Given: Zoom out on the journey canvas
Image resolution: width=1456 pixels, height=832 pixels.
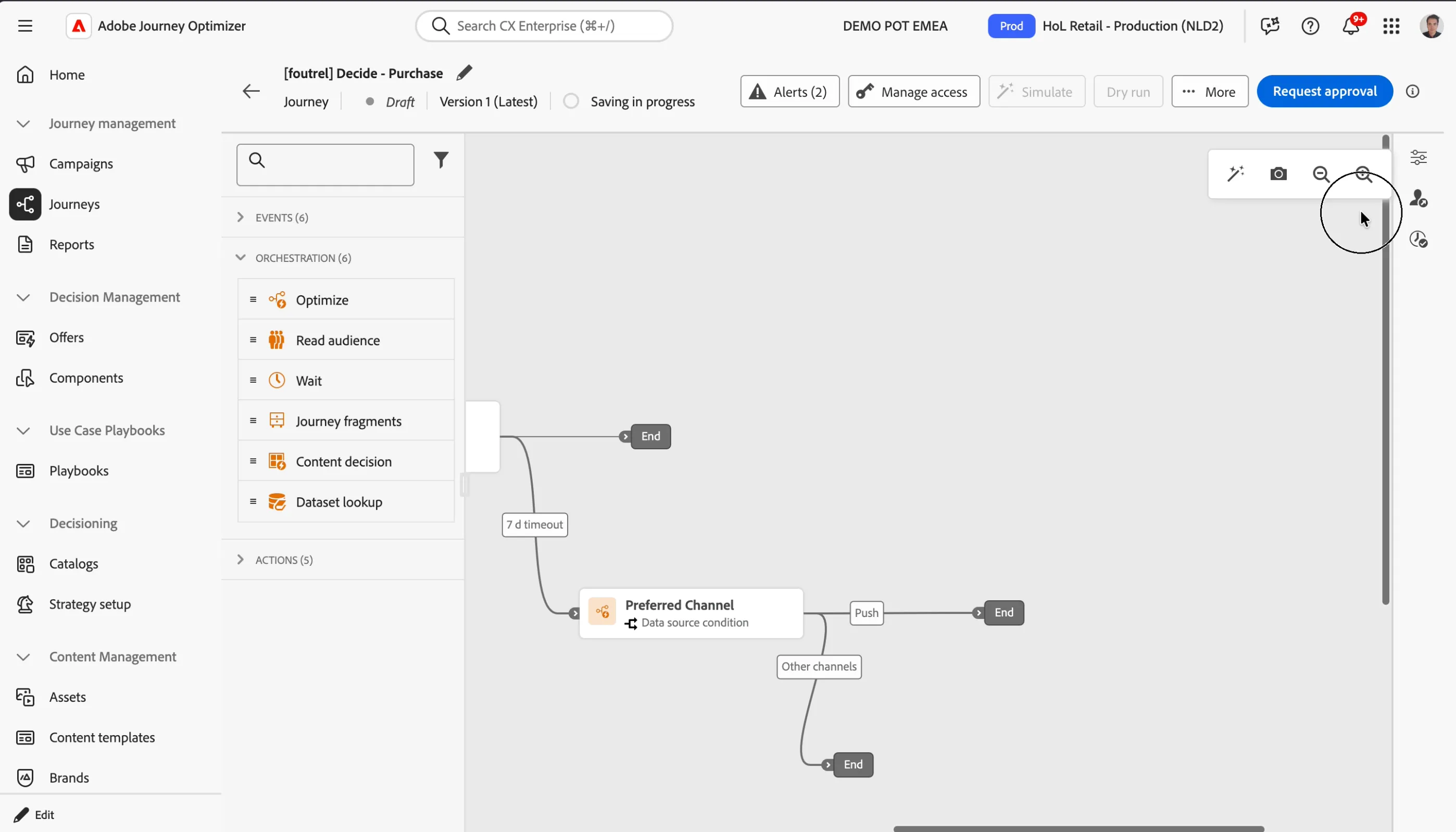Looking at the screenshot, I should 1321,174.
